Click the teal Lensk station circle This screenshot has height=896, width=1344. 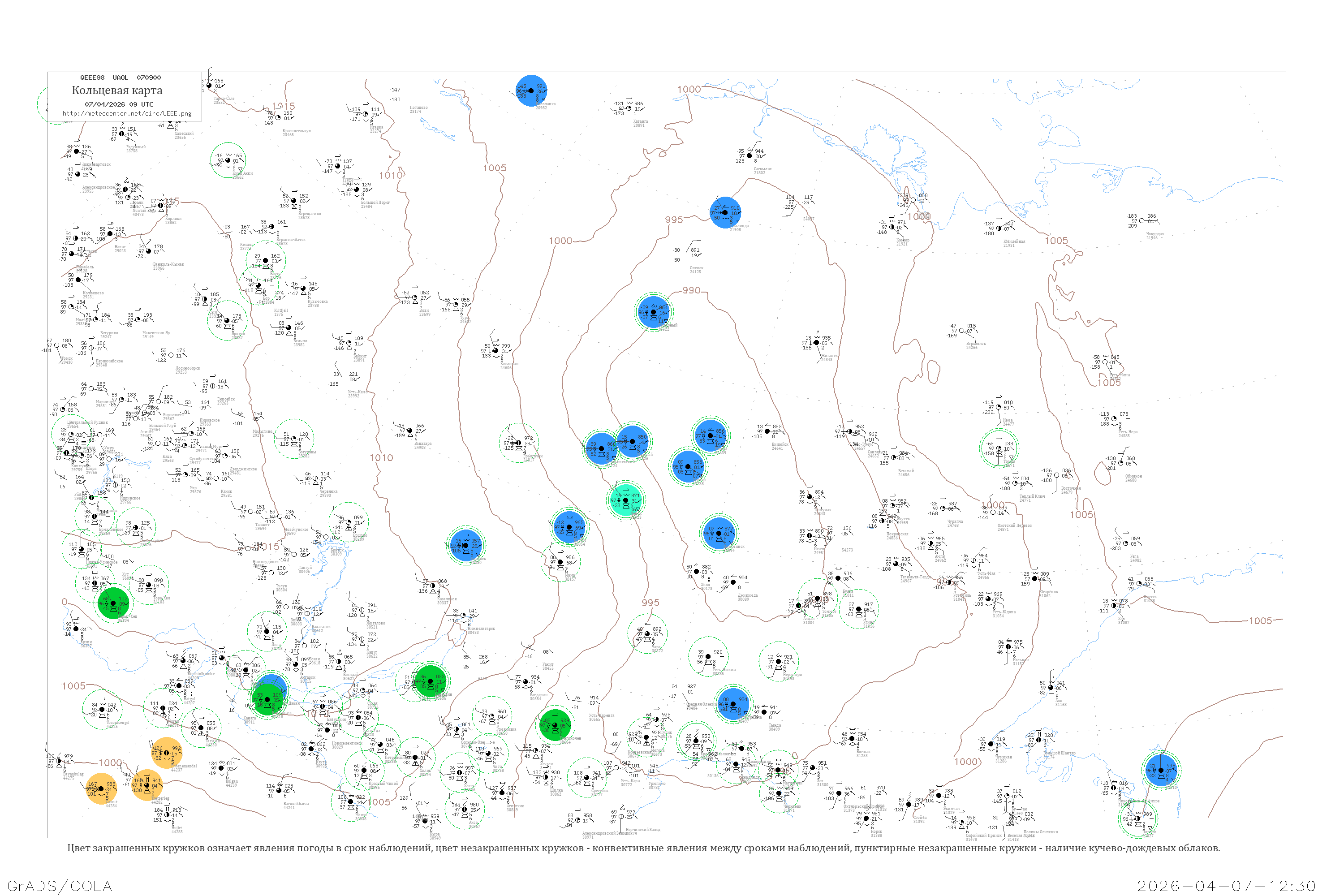point(626,500)
